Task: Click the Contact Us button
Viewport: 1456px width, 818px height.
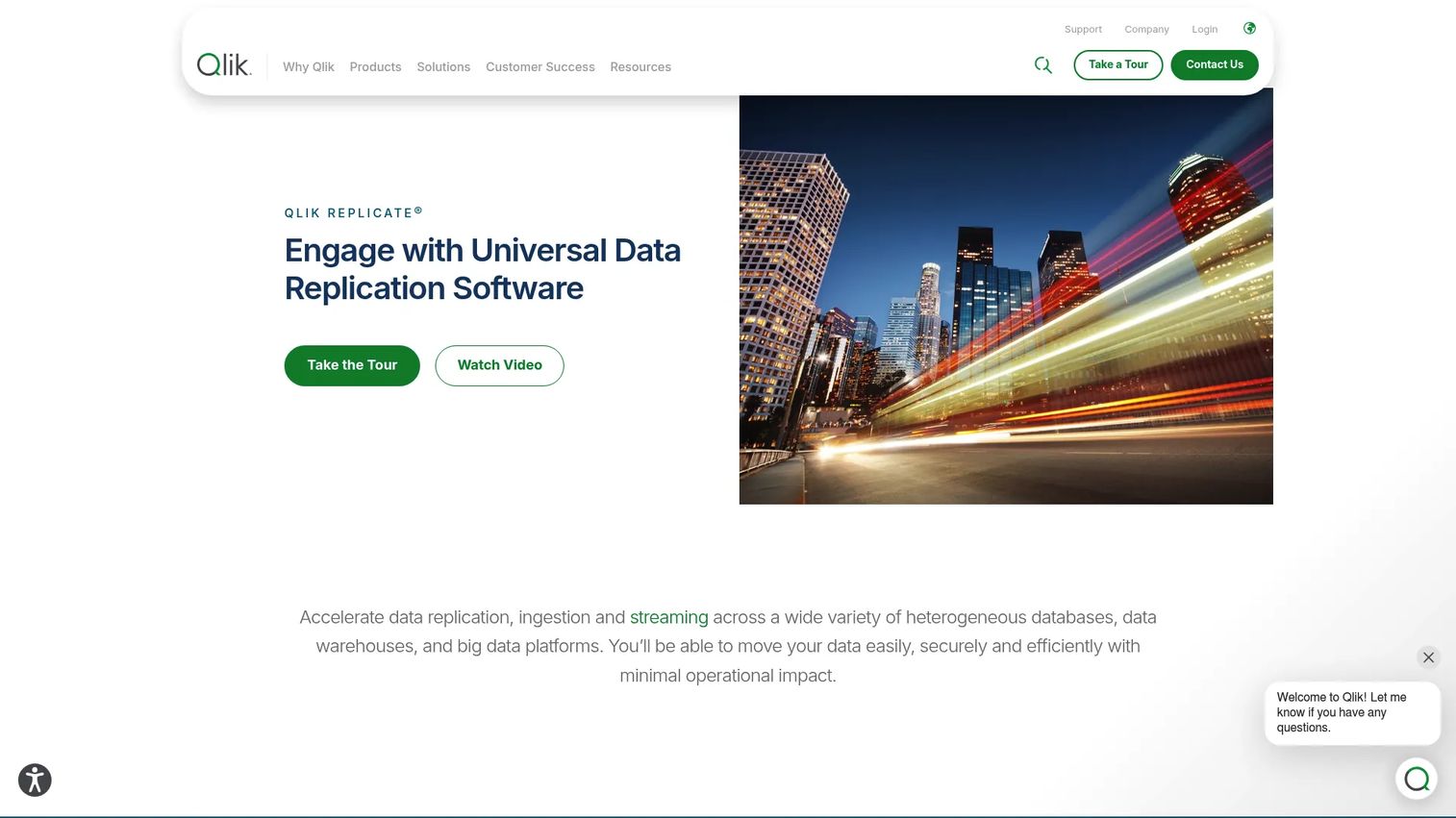Action: click(1215, 65)
